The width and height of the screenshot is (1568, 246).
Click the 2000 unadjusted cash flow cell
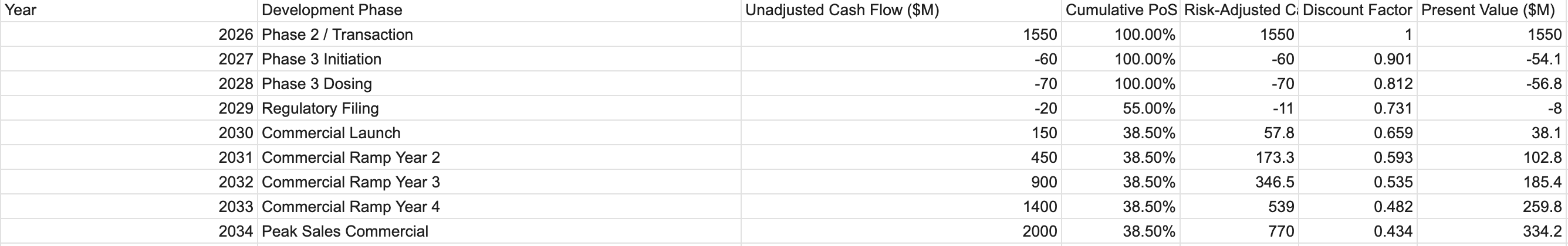pyautogui.click(x=901, y=231)
